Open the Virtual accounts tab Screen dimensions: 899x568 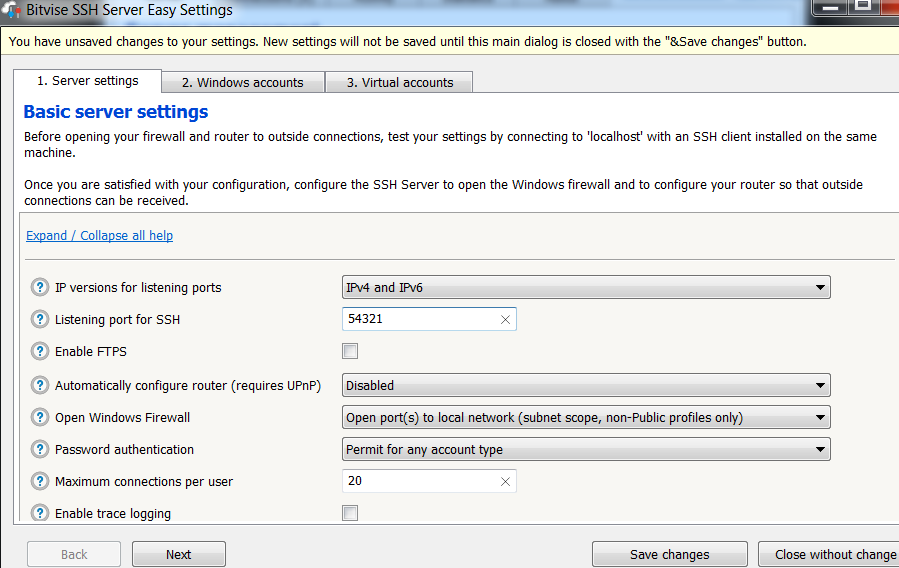pos(399,83)
